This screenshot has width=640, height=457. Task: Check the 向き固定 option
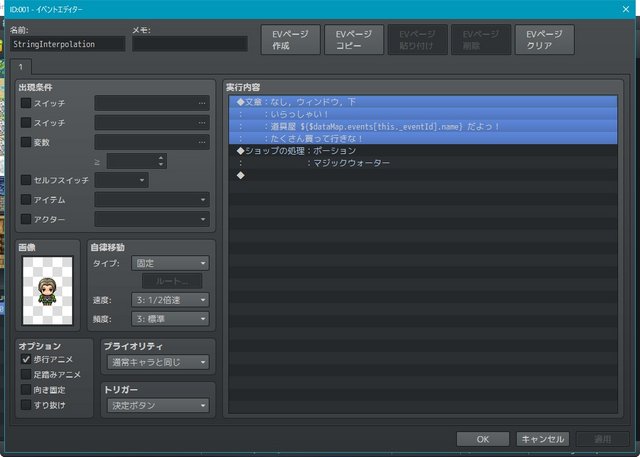click(x=26, y=390)
